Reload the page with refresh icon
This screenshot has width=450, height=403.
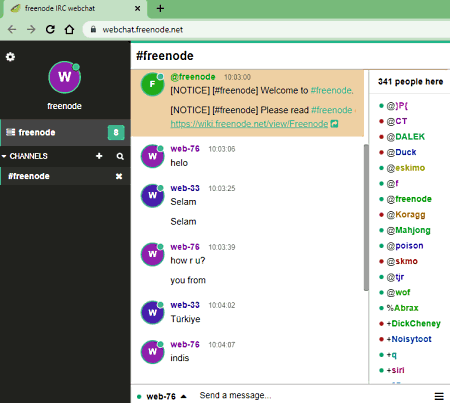coord(50,30)
